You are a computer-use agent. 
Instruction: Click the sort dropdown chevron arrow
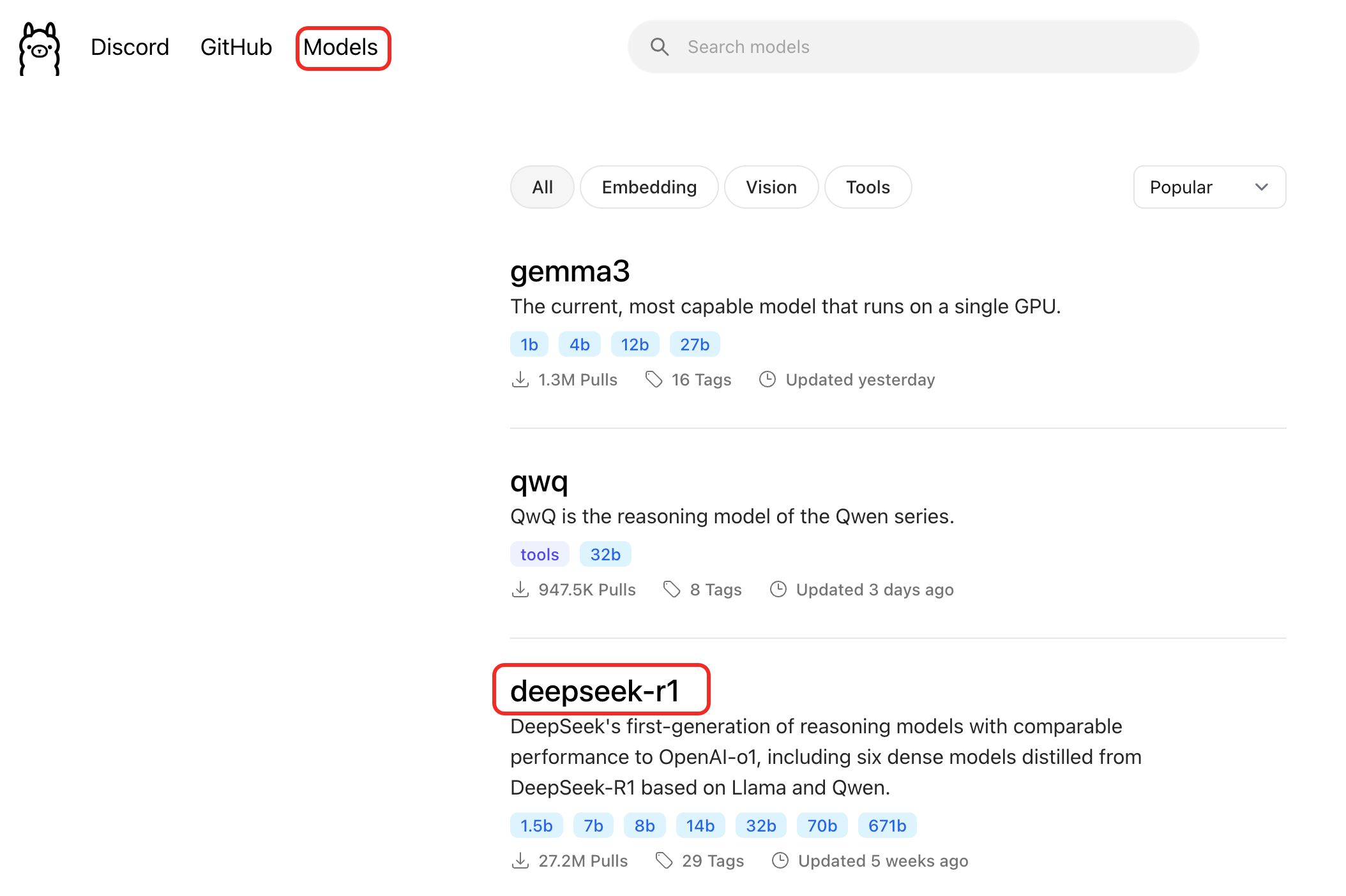point(1261,187)
